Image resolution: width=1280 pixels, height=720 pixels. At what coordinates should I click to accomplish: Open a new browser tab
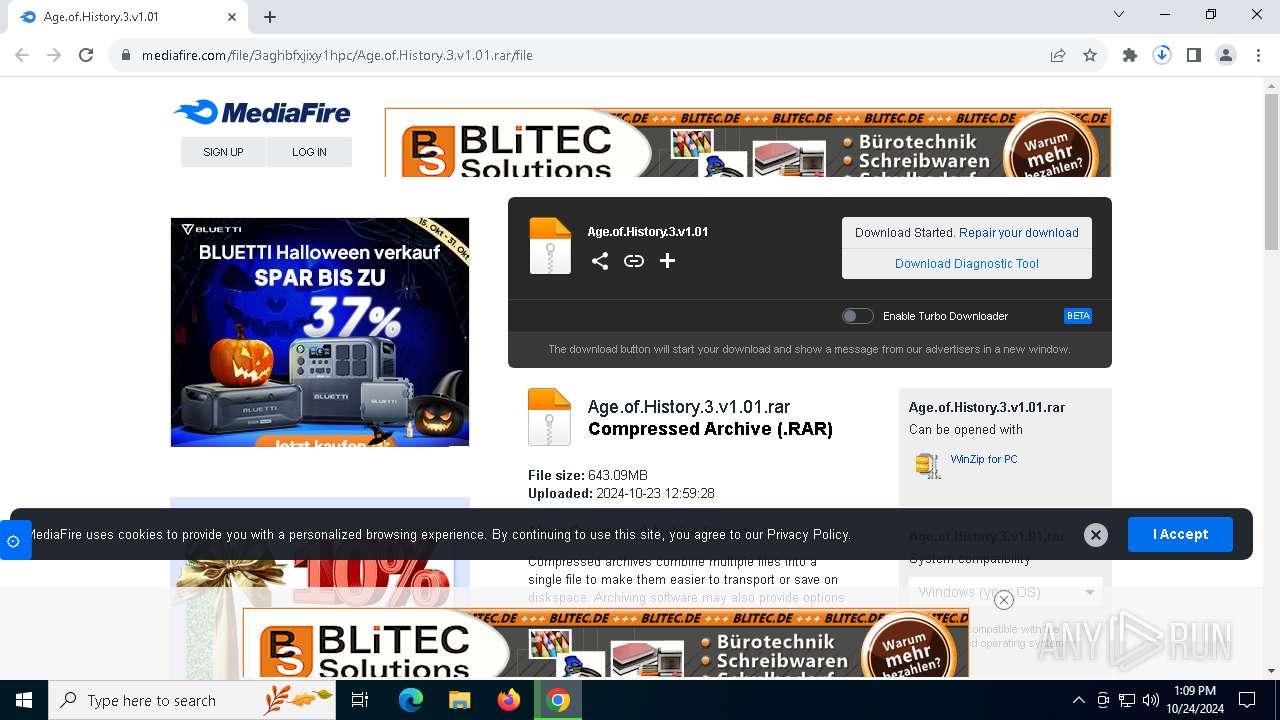click(270, 17)
